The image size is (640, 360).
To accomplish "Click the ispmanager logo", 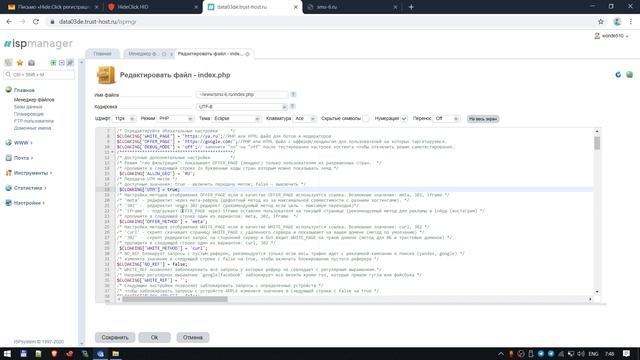I will [38, 43].
